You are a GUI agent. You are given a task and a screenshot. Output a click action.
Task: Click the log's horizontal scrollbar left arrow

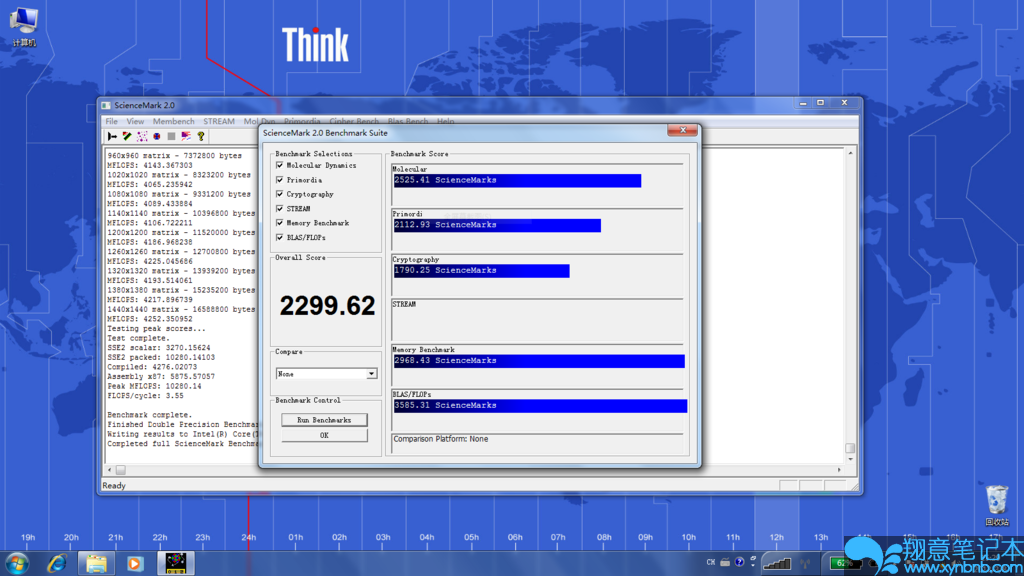[x=110, y=470]
